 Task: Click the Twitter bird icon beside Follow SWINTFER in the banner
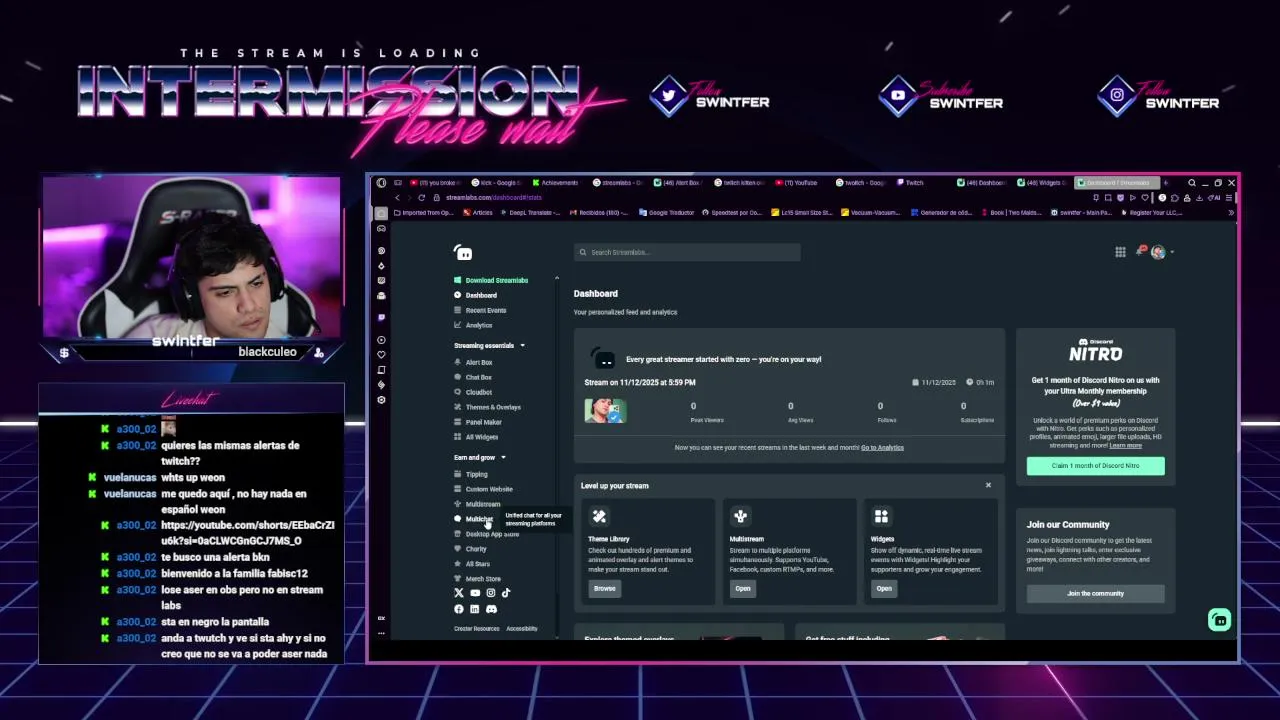tap(669, 96)
